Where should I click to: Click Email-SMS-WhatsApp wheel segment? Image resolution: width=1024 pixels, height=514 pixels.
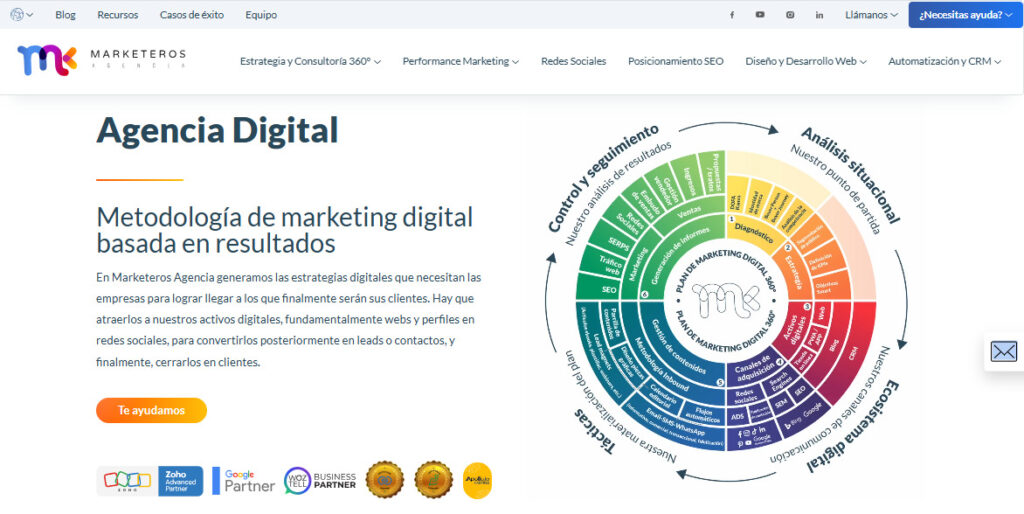(x=673, y=422)
